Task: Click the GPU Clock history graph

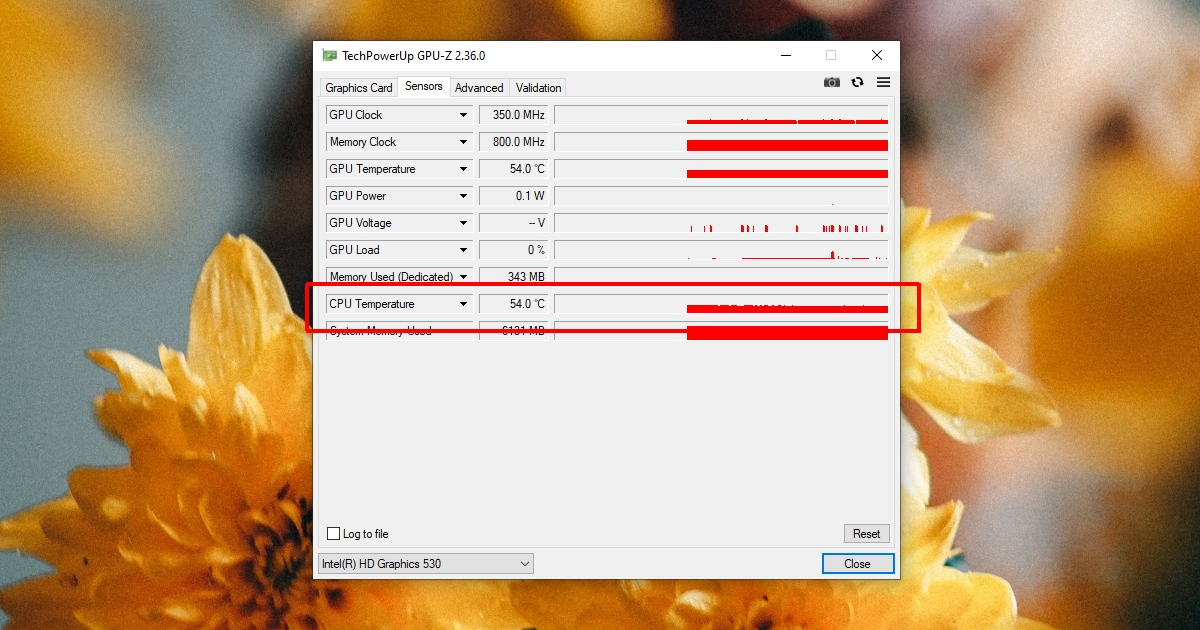Action: coord(721,115)
